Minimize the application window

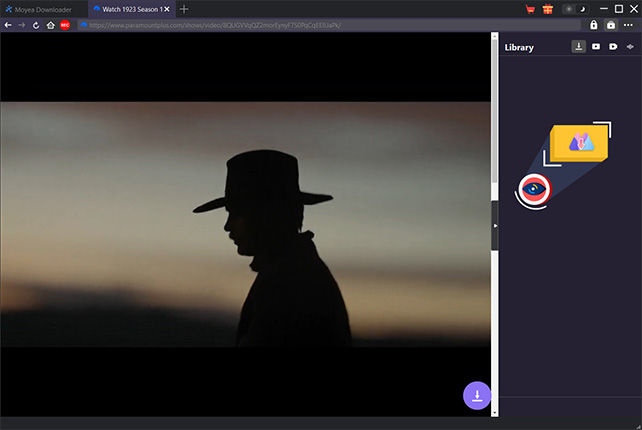click(603, 9)
